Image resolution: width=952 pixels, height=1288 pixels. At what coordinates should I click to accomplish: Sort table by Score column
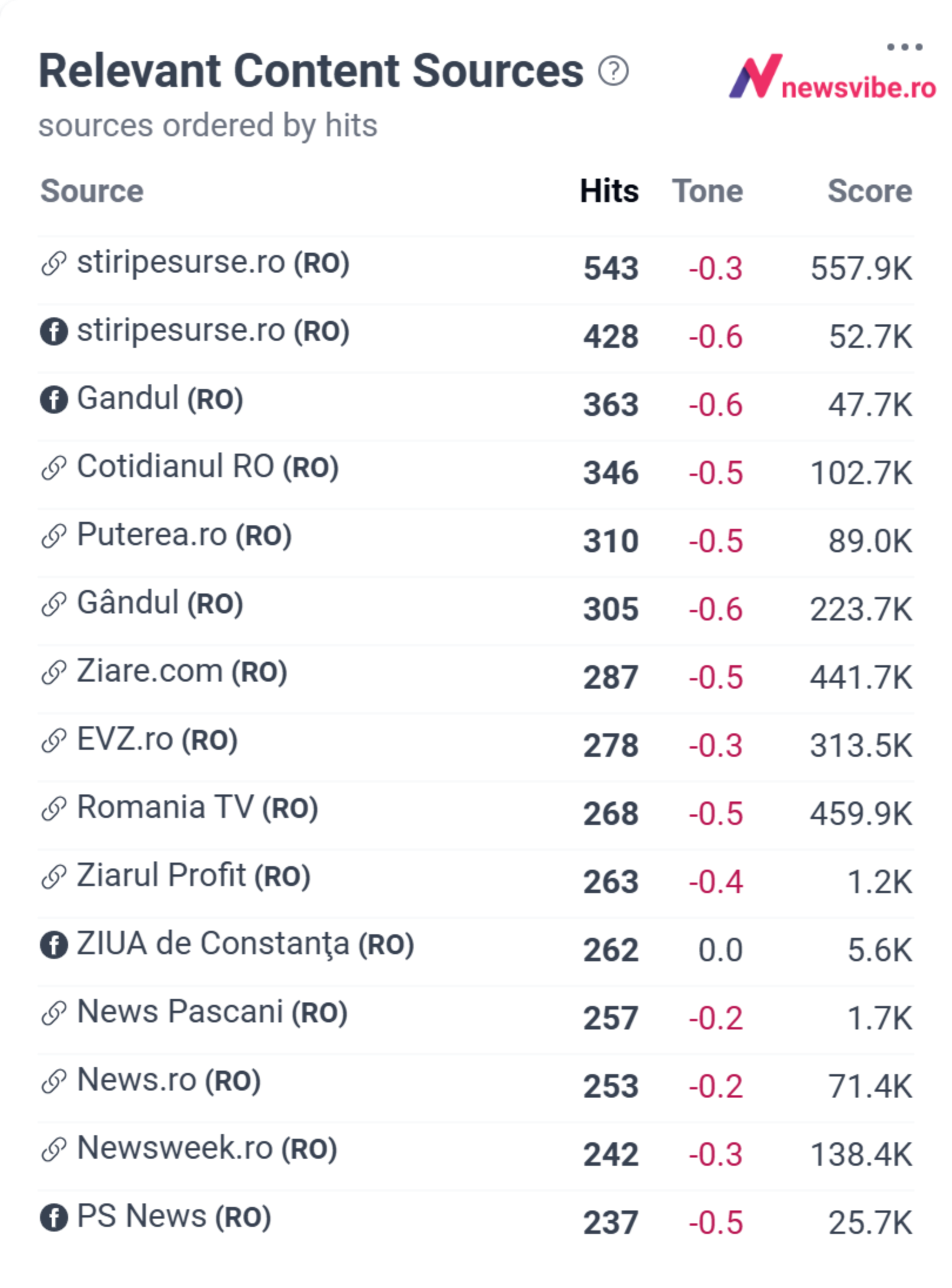[x=870, y=191]
